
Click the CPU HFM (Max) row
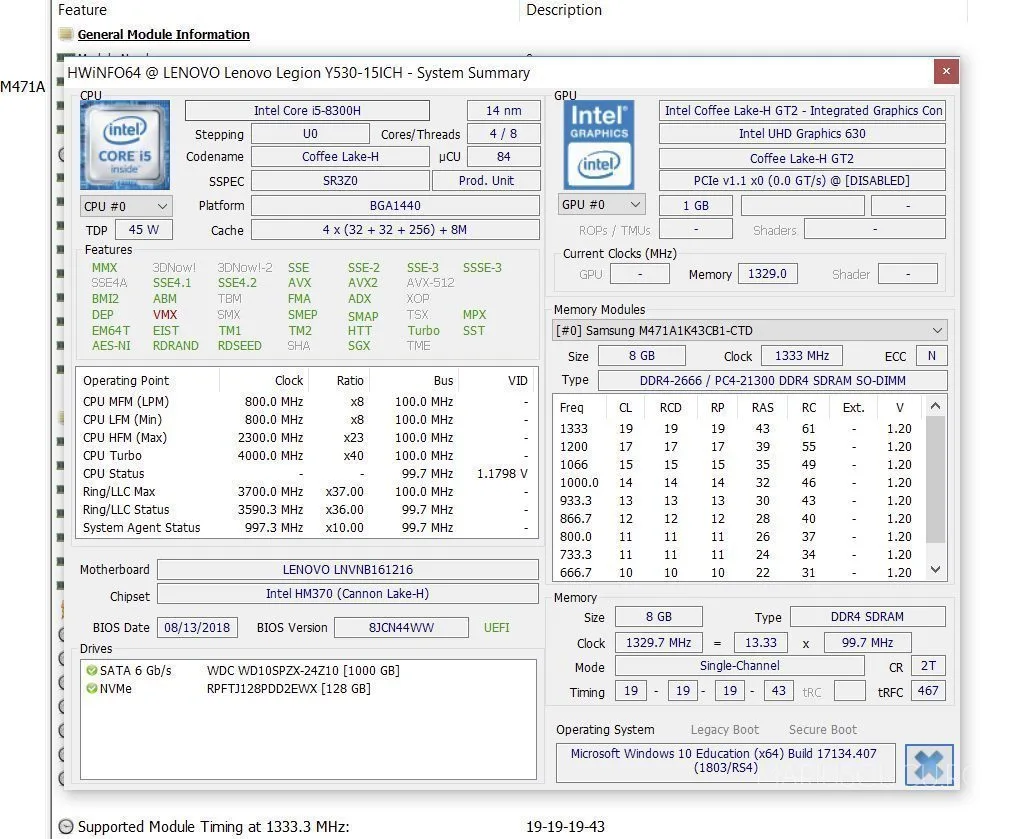tap(306, 437)
